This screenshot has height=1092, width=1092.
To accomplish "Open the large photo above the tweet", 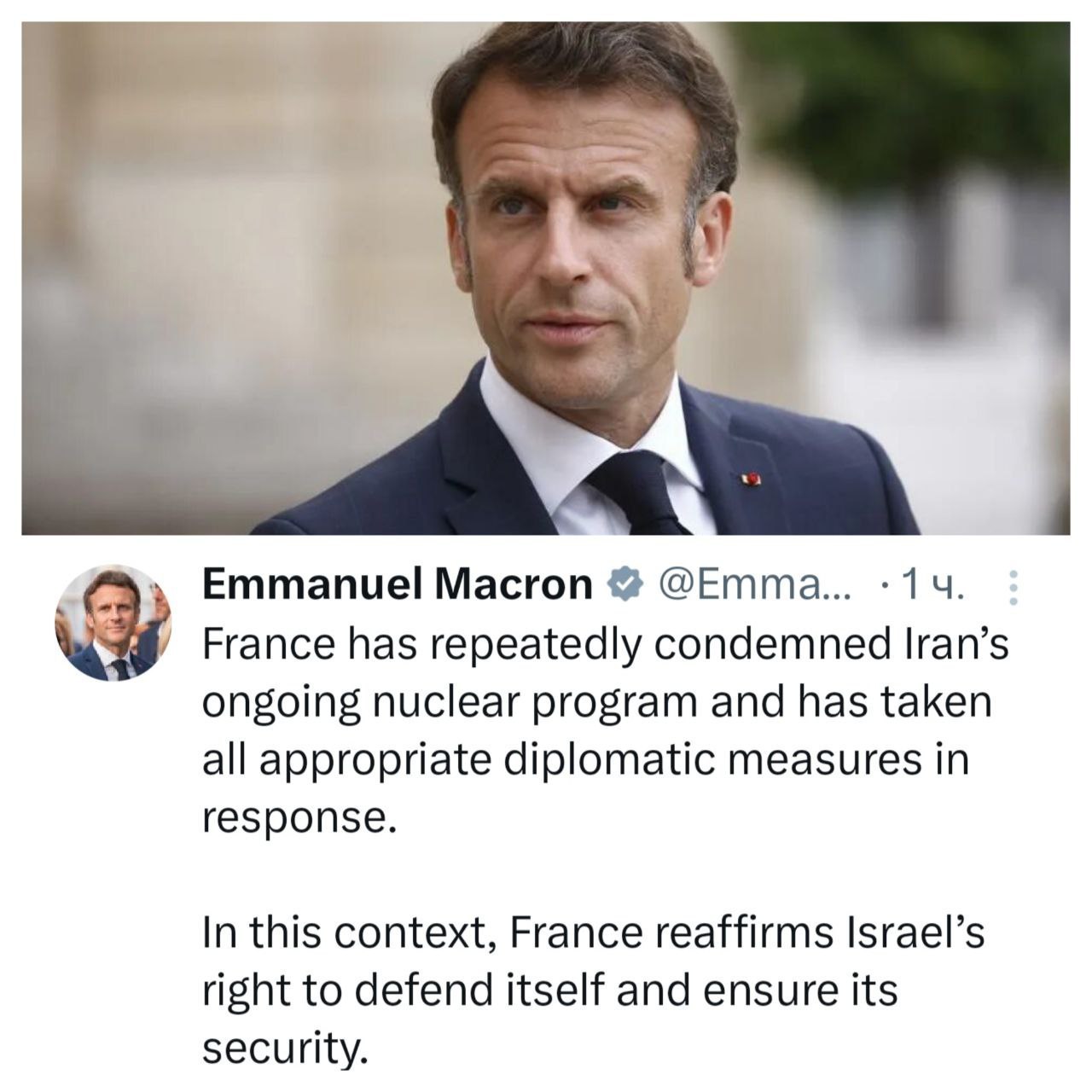I will pyautogui.click(x=546, y=278).
